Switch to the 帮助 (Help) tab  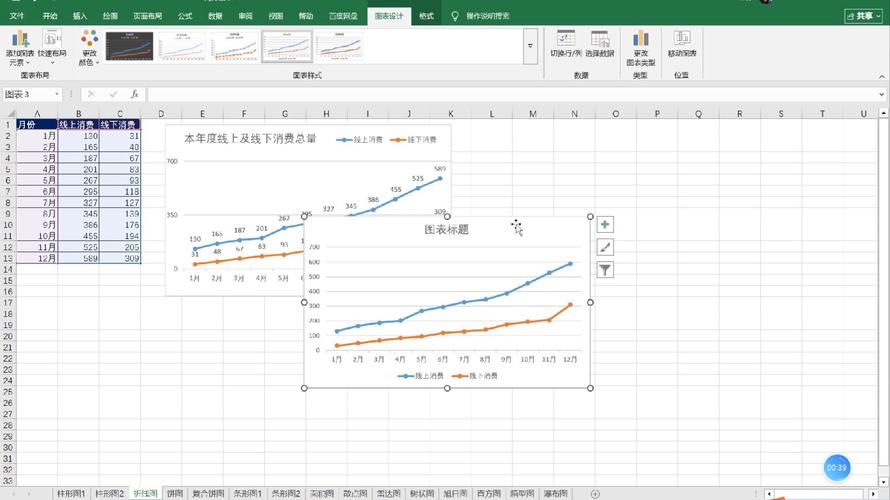[x=306, y=16]
